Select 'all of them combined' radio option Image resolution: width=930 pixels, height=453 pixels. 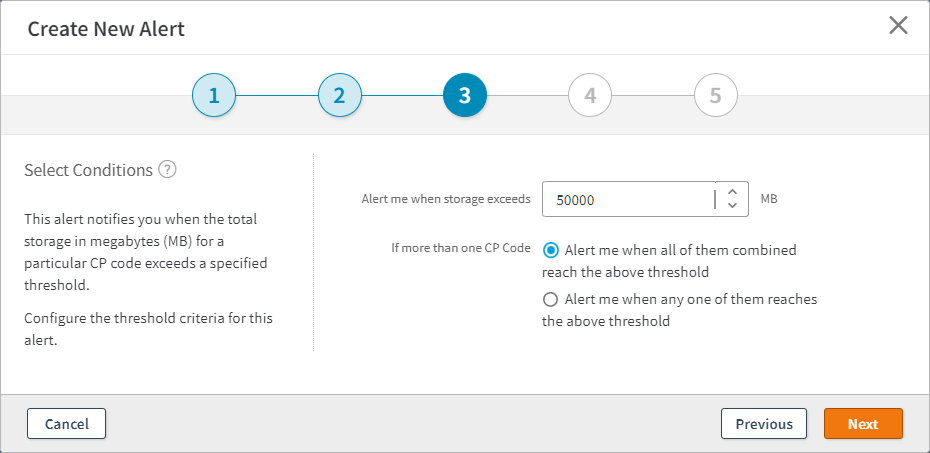[x=551, y=250]
